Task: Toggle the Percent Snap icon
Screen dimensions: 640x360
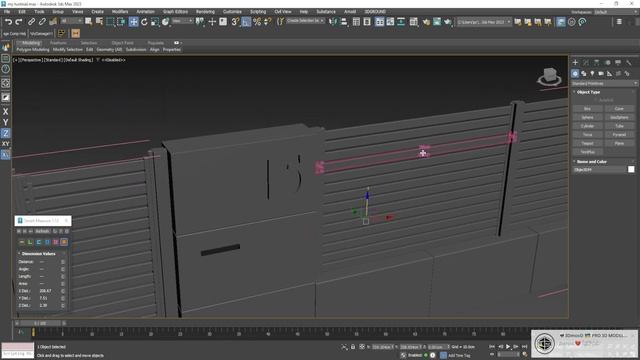Action: coord(257,22)
